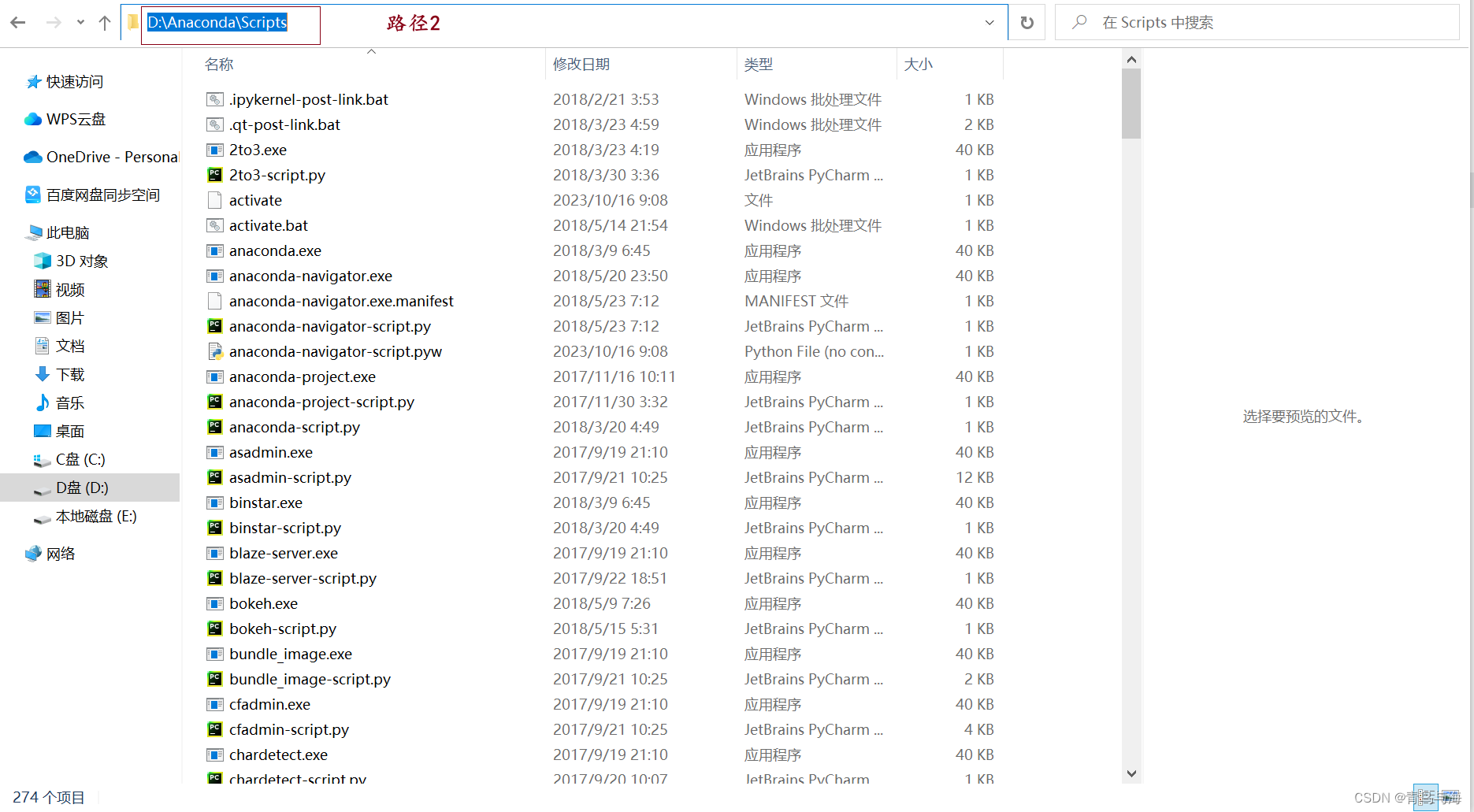Click the file list scroll down arrow
The image size is (1474, 812).
coord(1131,773)
